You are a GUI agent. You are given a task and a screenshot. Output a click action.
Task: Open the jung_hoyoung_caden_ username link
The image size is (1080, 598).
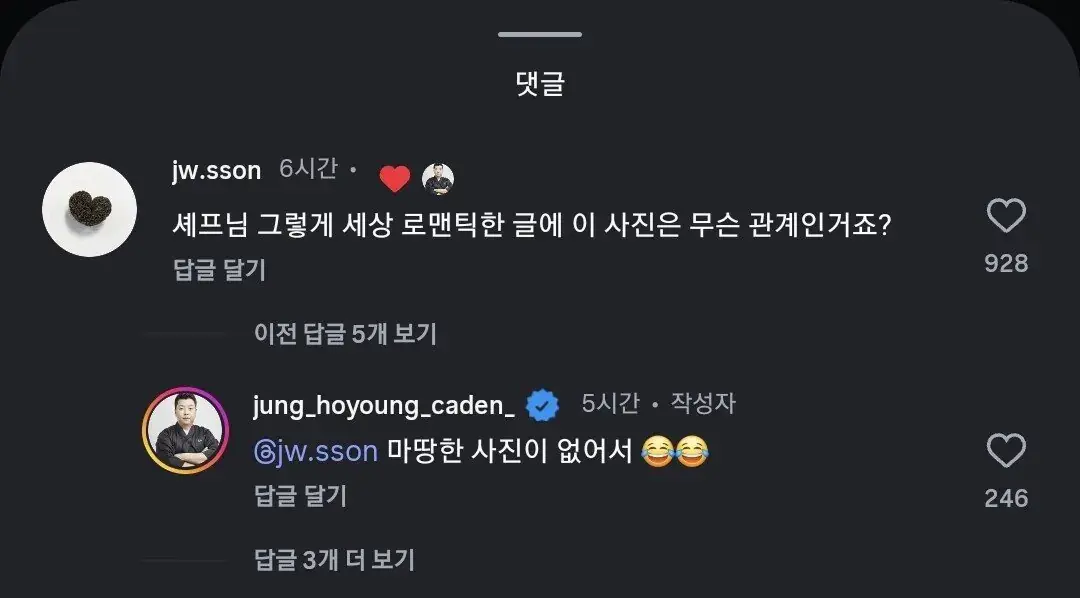click(384, 405)
